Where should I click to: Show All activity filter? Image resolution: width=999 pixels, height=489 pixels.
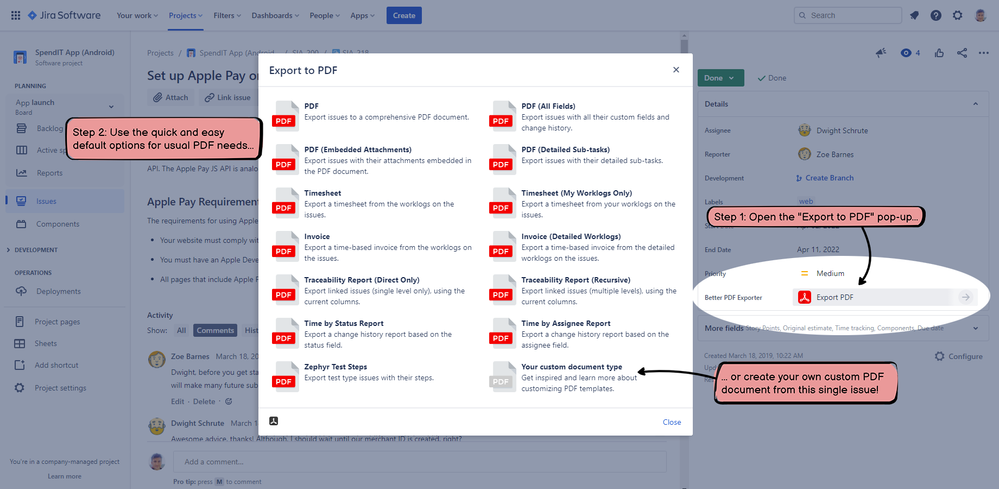coord(182,330)
